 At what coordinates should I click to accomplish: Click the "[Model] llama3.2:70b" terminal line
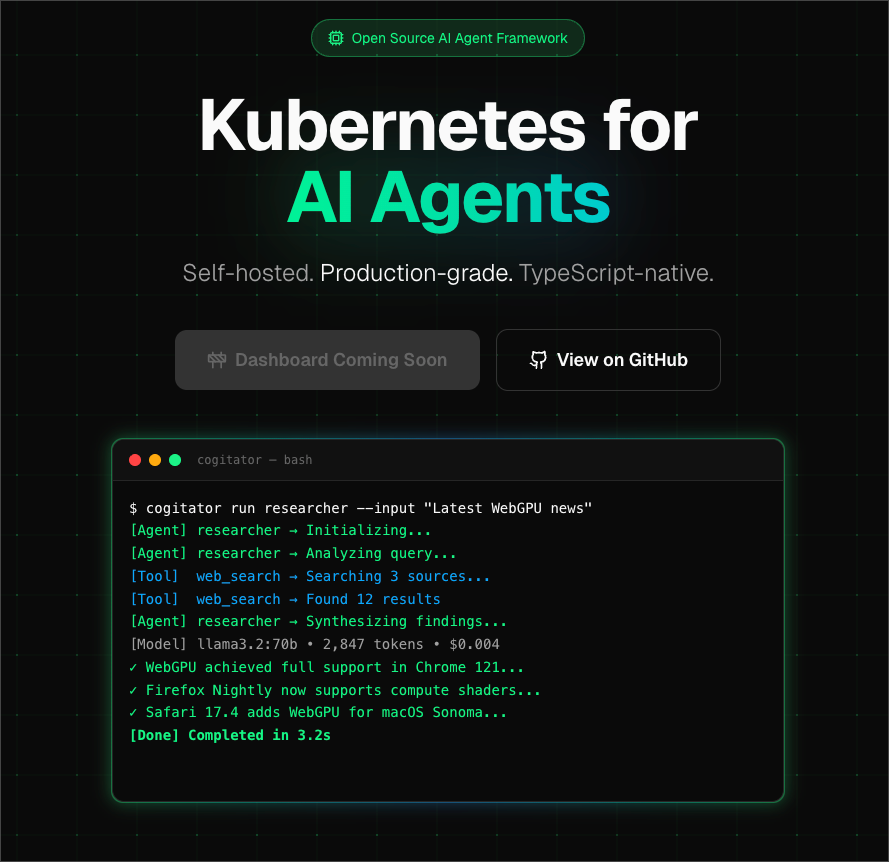click(x=315, y=644)
